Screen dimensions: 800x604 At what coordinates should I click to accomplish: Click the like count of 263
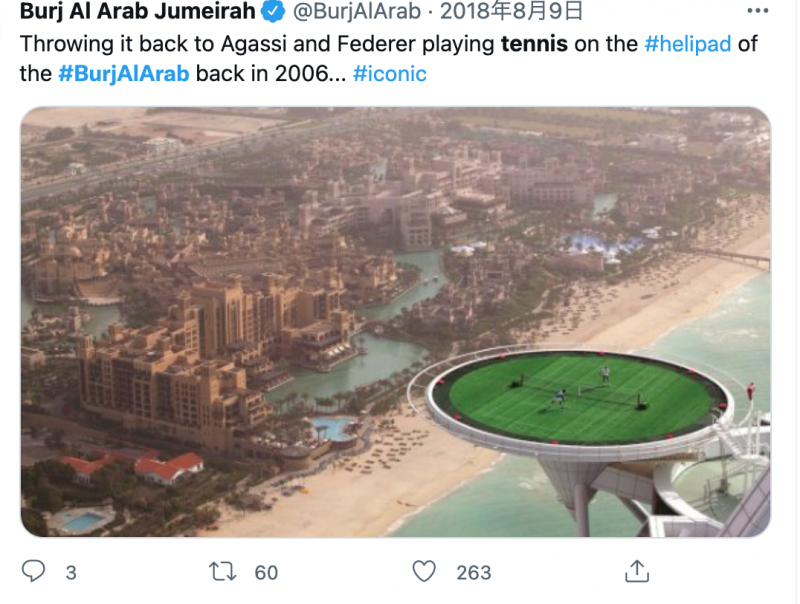tap(474, 572)
